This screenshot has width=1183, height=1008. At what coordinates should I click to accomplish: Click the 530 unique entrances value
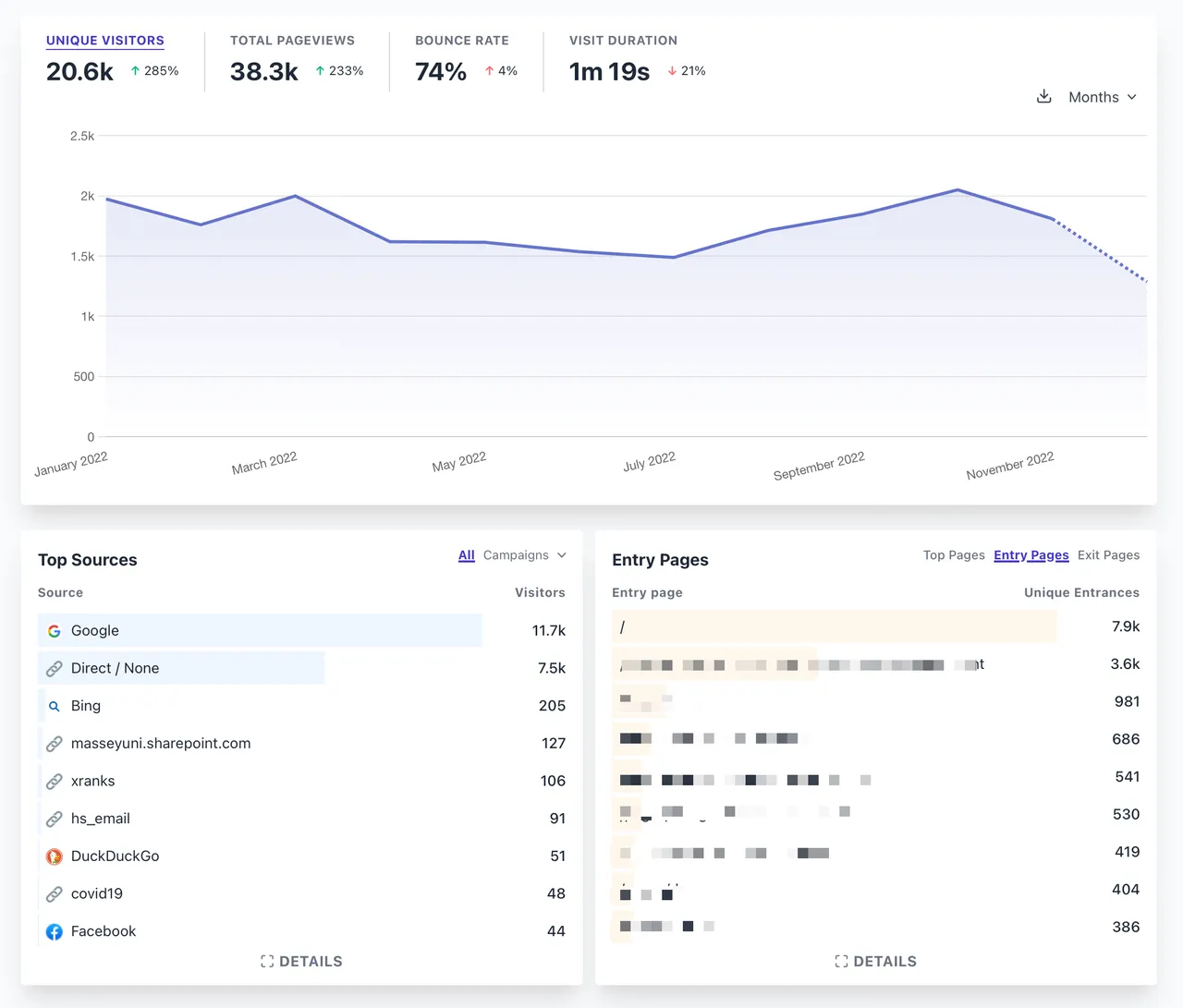point(1126,814)
